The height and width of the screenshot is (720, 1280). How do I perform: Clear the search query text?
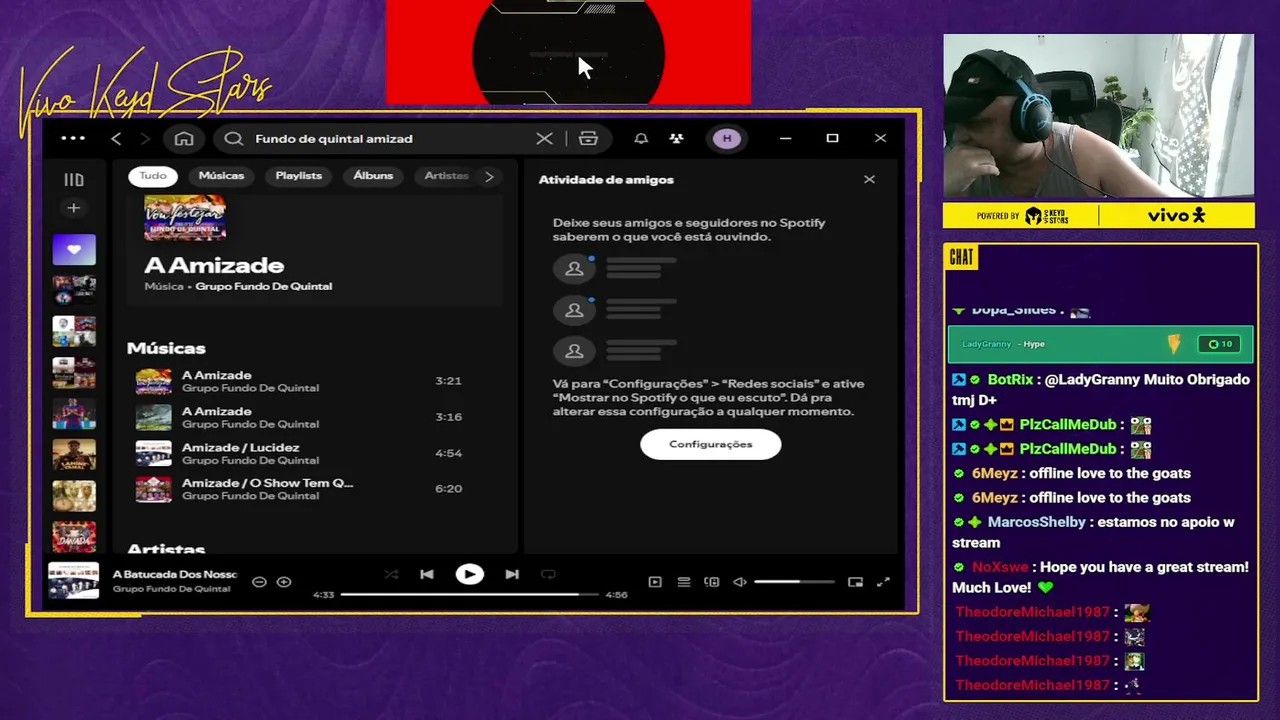click(544, 139)
